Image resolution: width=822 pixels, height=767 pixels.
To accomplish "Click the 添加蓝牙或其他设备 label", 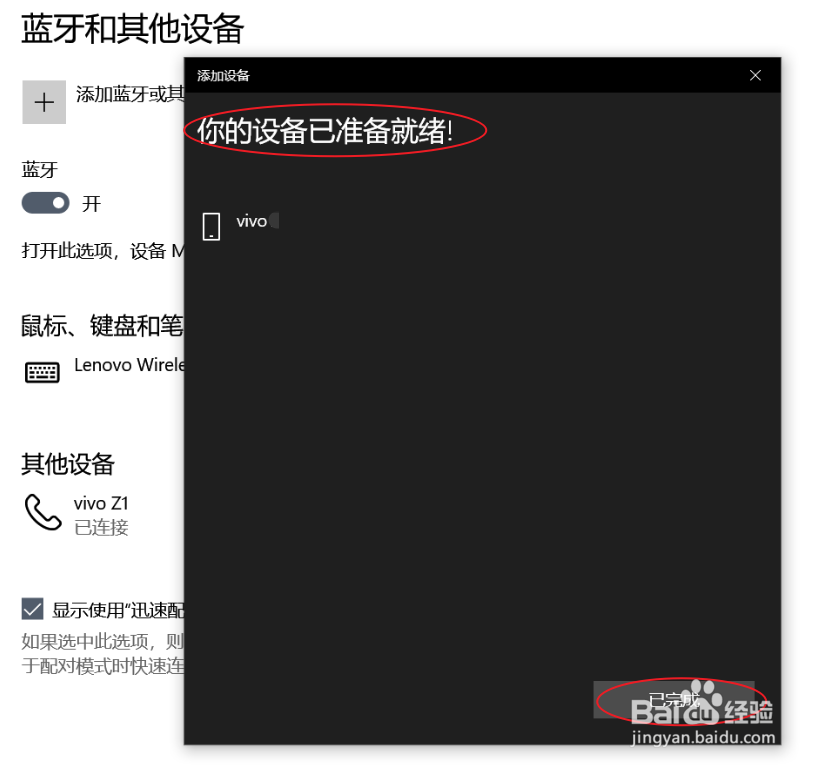I will pyautogui.click(x=130, y=94).
